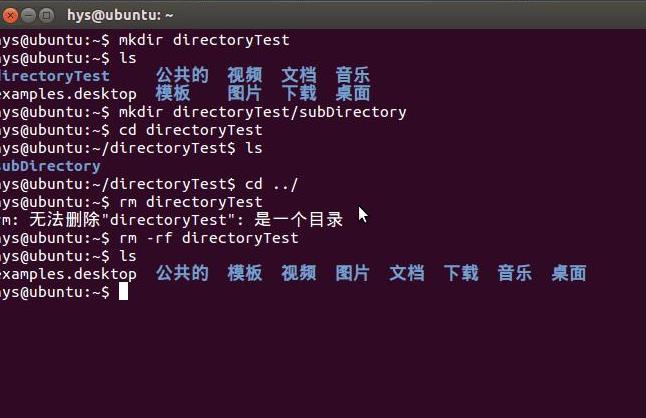Click the blue subDirectory folder name
The width and height of the screenshot is (646, 418).
coord(50,166)
